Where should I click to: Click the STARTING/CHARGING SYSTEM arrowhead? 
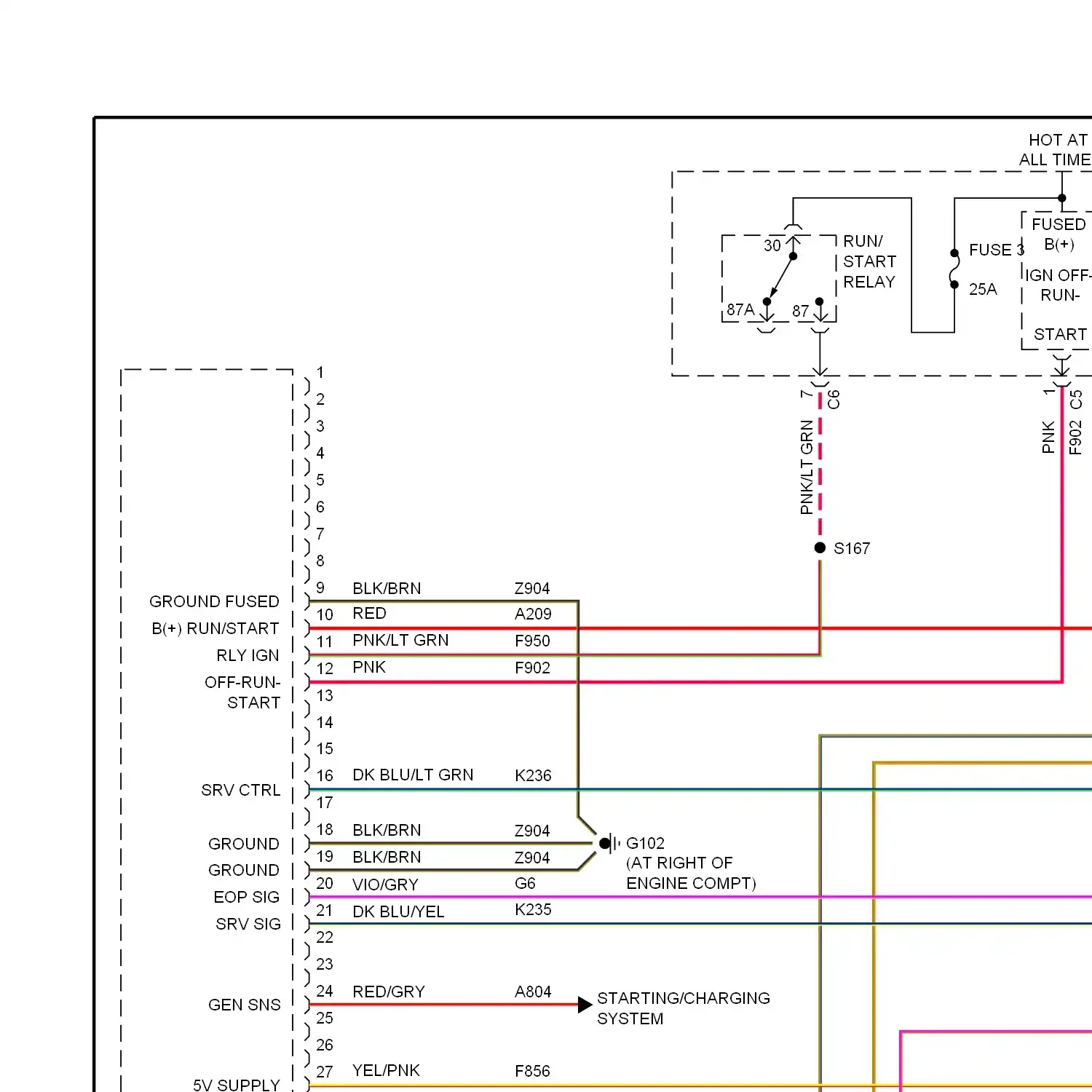(585, 1005)
